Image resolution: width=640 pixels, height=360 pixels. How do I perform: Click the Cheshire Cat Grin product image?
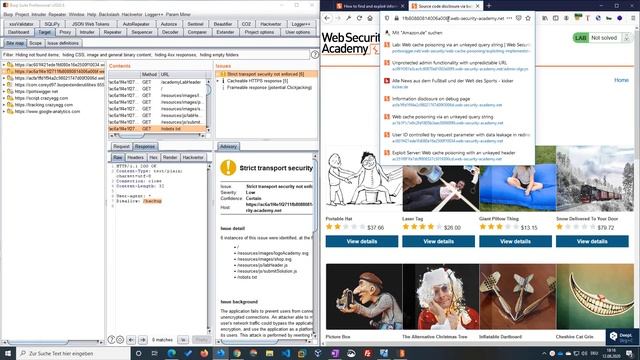click(x=595, y=296)
